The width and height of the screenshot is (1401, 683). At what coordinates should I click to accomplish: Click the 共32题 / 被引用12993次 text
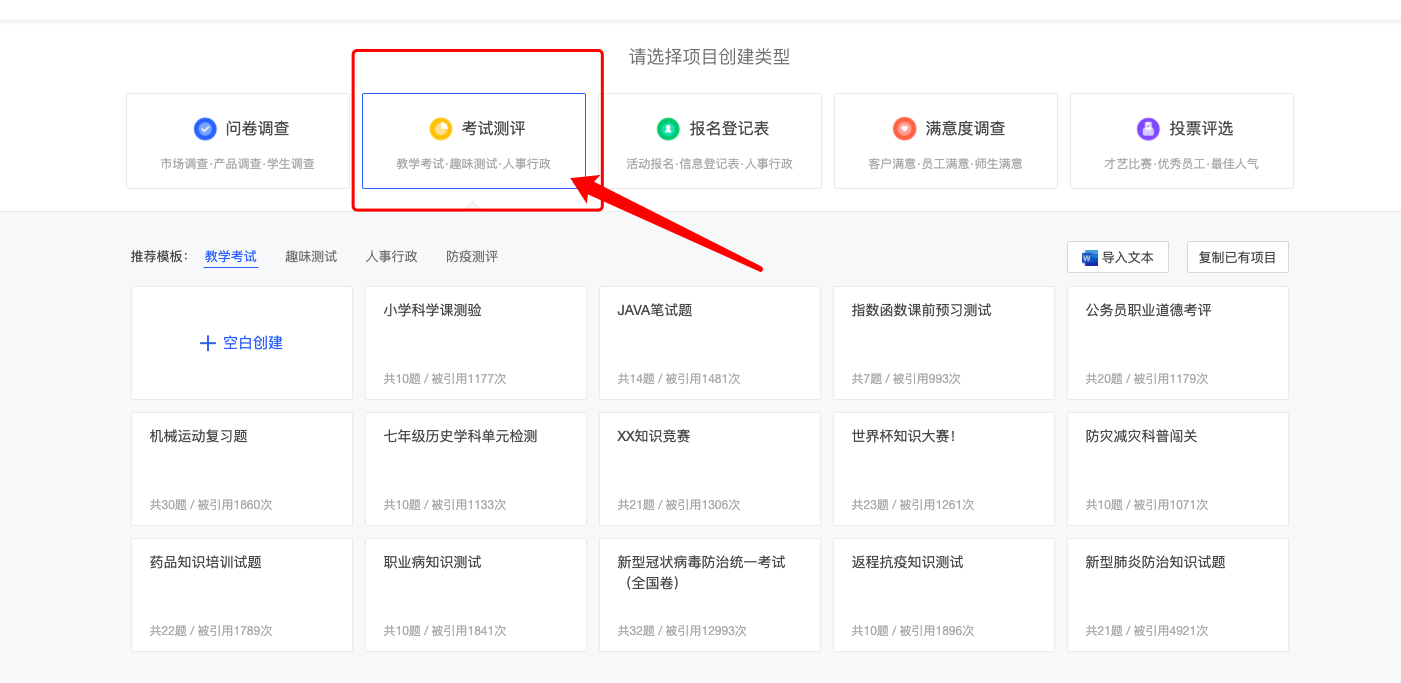(x=682, y=631)
